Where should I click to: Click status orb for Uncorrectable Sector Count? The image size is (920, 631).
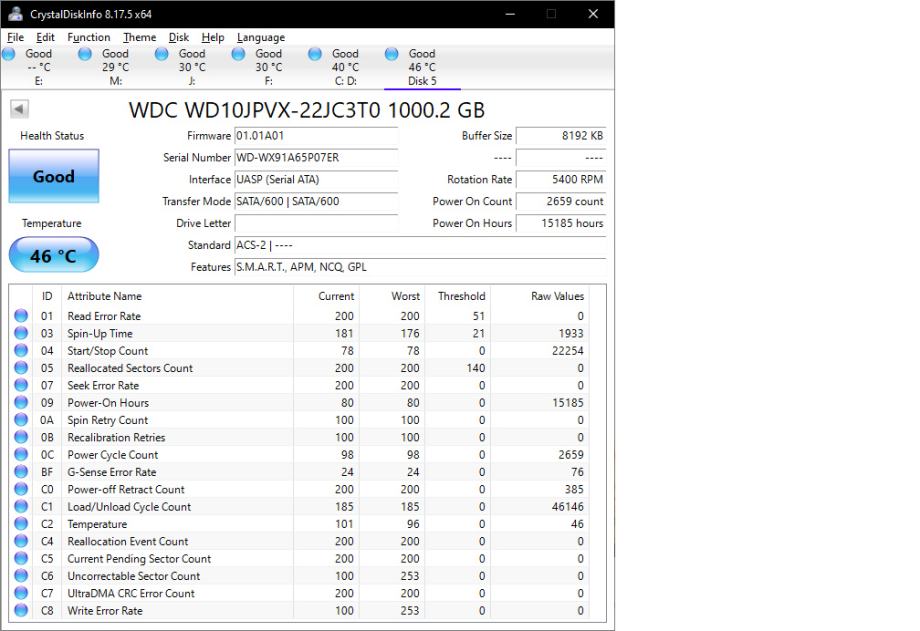click(x=21, y=575)
